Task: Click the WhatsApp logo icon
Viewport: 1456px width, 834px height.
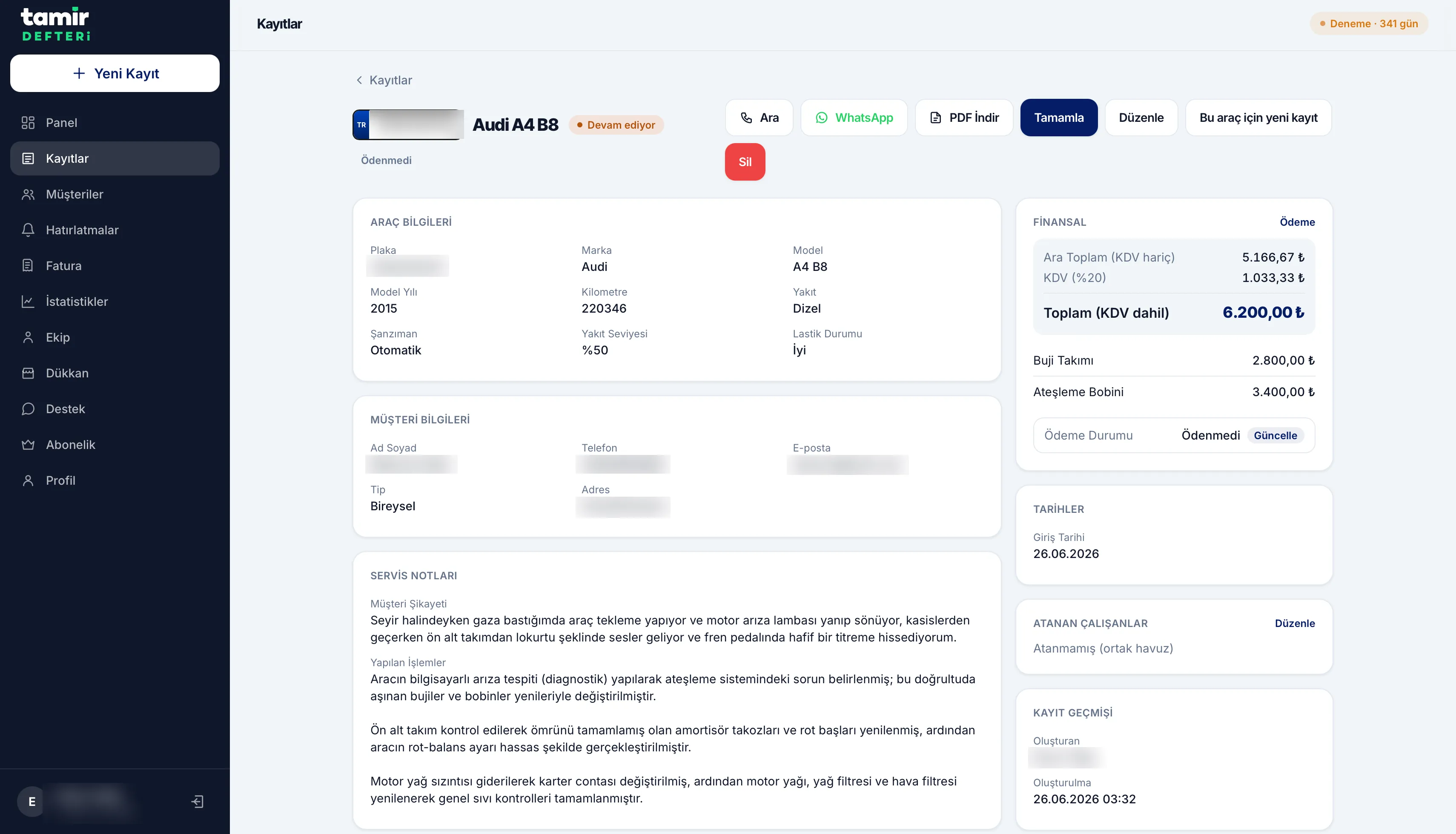Action: tap(822, 118)
